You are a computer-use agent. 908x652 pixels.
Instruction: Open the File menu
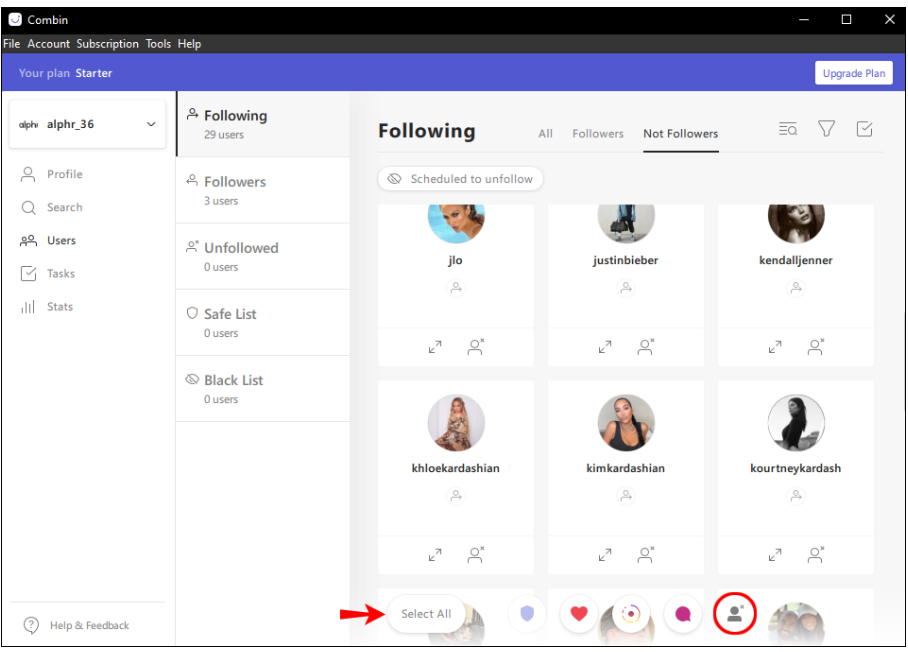pos(12,43)
